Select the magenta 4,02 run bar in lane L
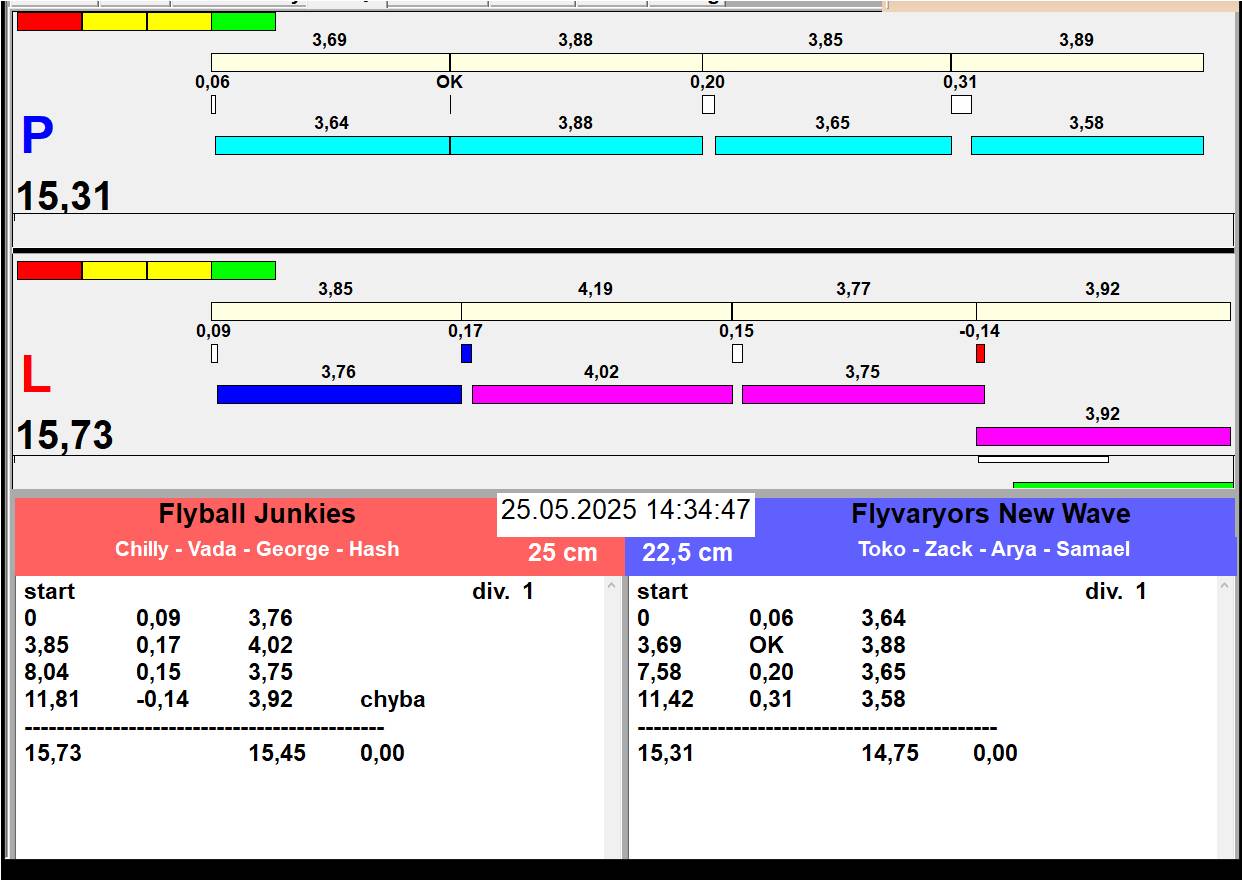Viewport: 1242px width, 880px height. [602, 394]
